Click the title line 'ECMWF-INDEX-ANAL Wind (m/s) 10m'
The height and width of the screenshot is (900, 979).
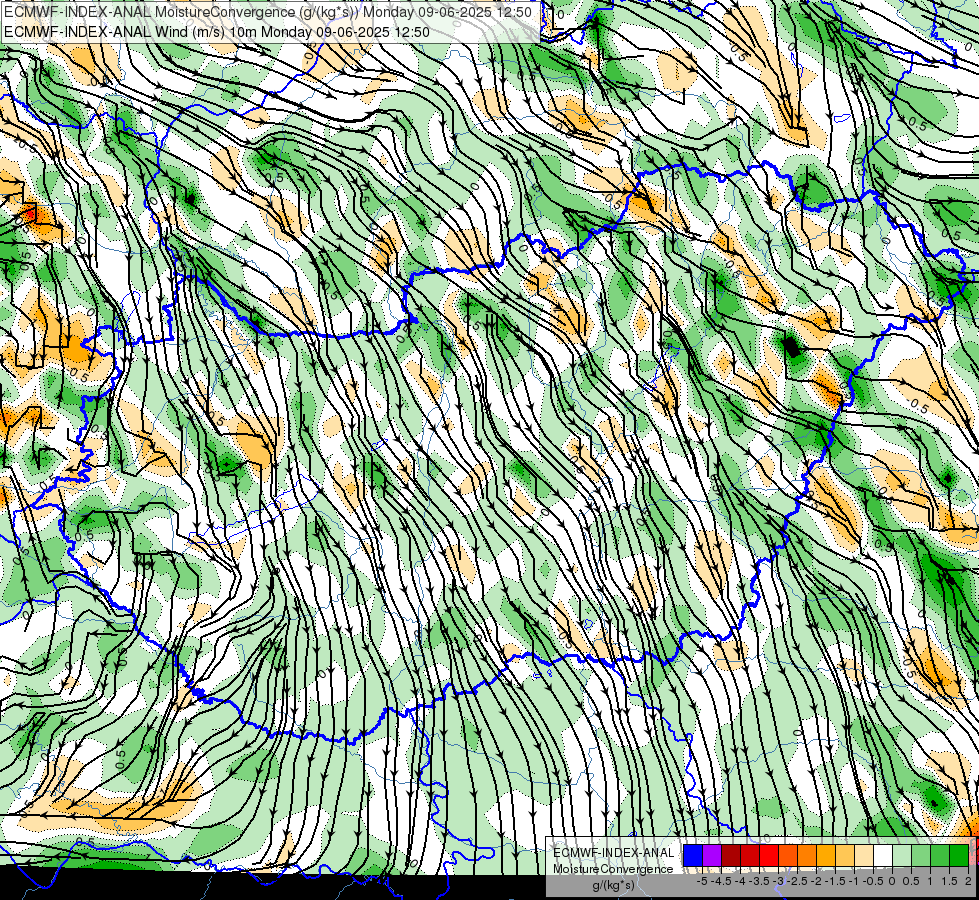[x=130, y=32]
